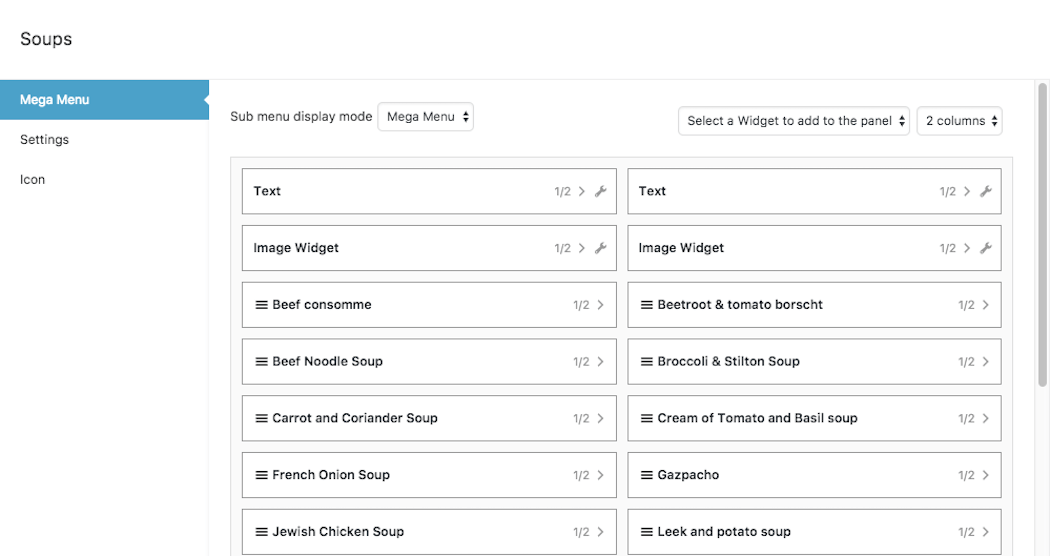Open settings wrench for right Text widget

click(986, 191)
